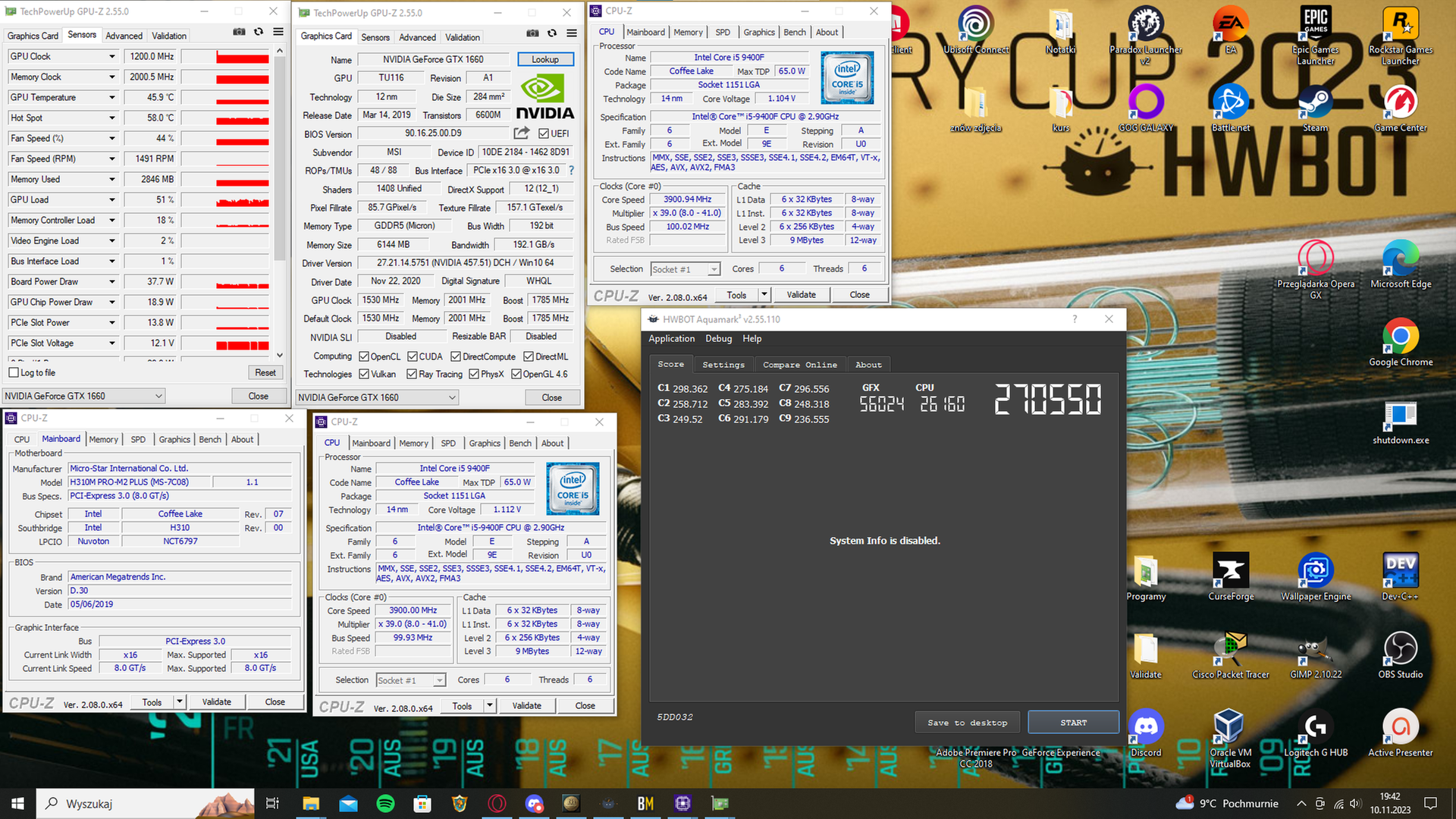Open Settings tab in HWBOT Aquamark
Viewport: 1456px width, 819px height.
723,365
